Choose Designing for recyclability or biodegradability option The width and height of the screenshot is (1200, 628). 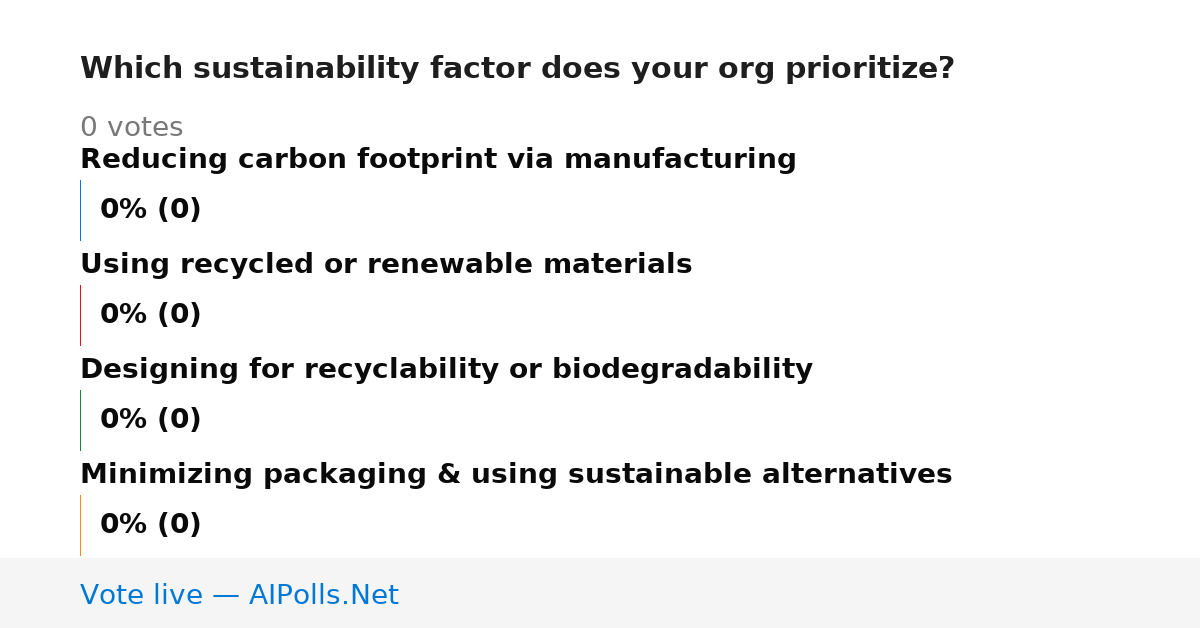coord(446,370)
